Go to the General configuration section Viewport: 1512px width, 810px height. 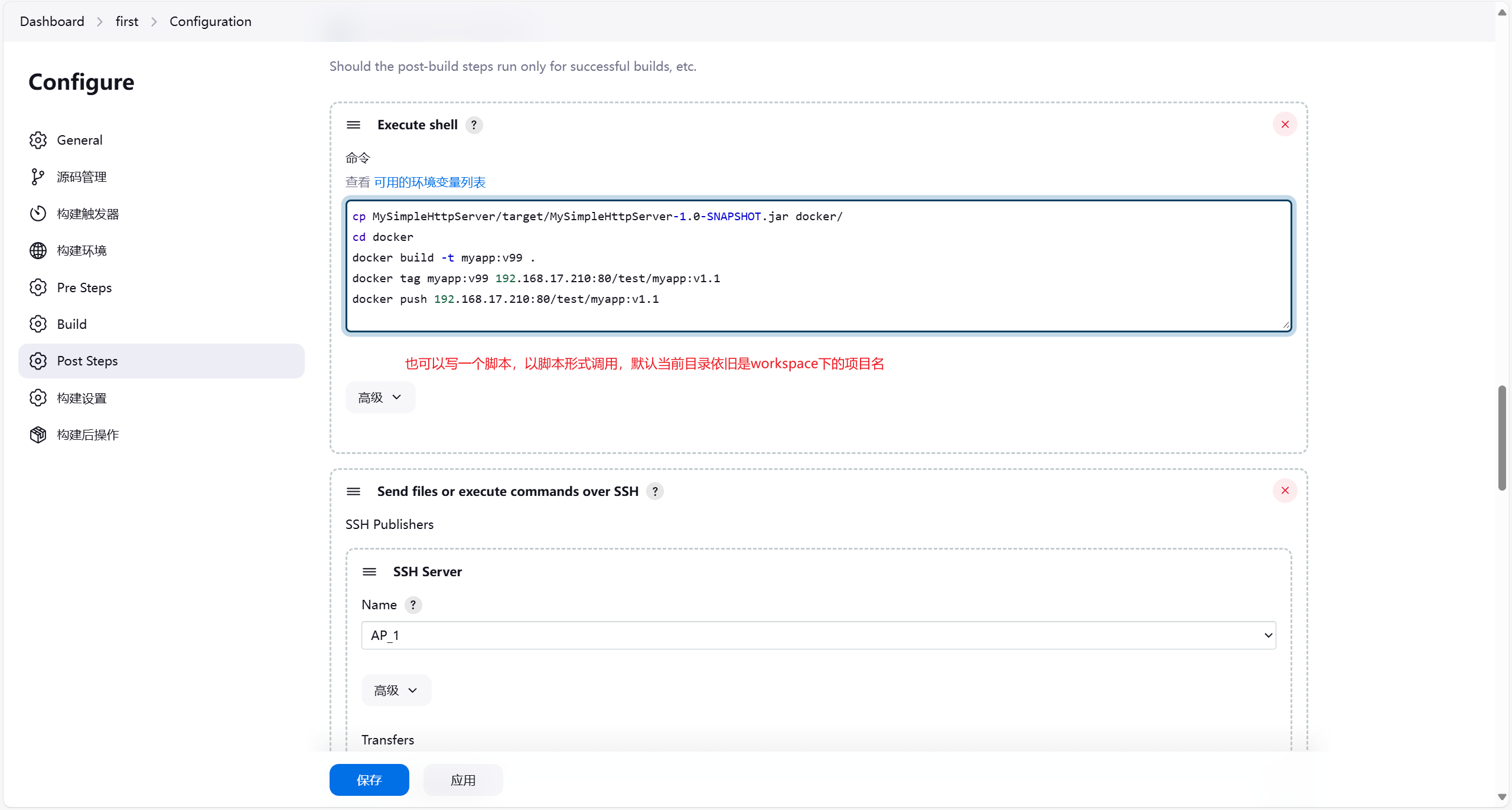point(80,140)
